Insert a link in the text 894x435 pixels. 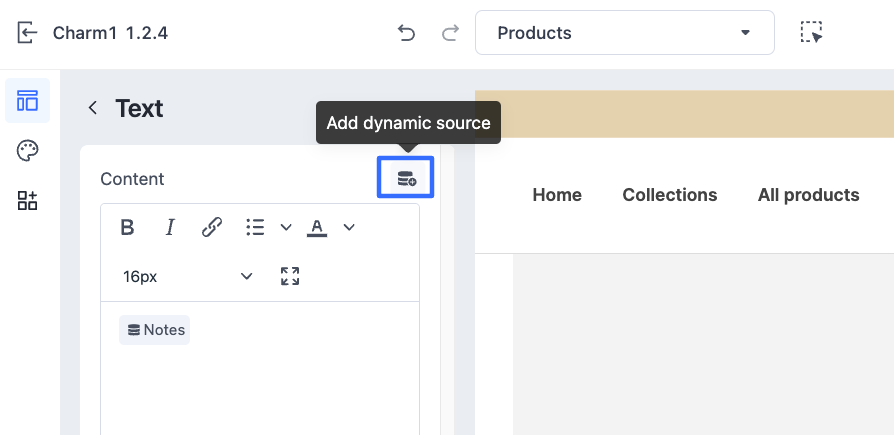pyautogui.click(x=212, y=228)
